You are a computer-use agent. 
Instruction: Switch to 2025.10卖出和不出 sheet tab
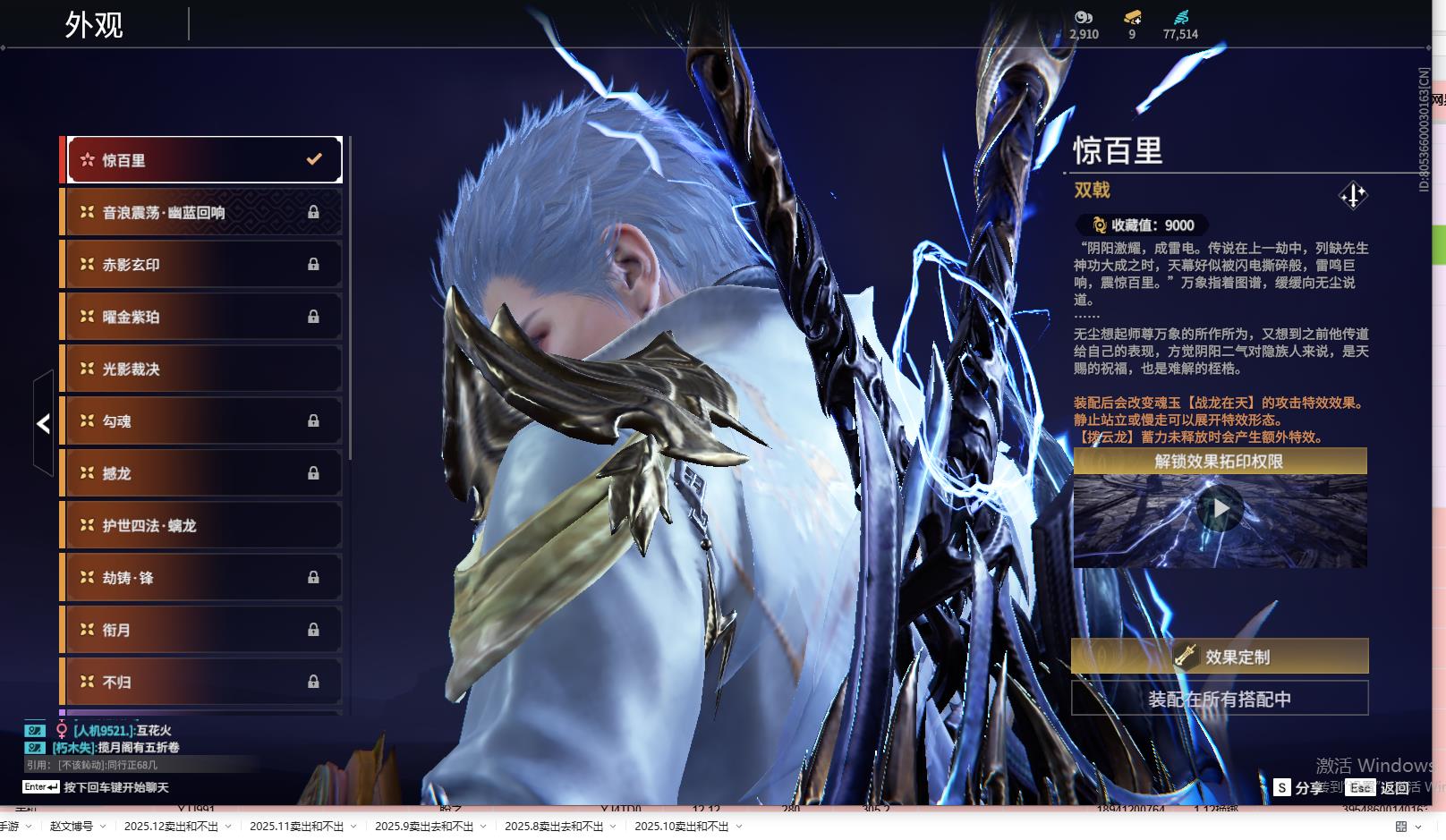pyautogui.click(x=682, y=827)
